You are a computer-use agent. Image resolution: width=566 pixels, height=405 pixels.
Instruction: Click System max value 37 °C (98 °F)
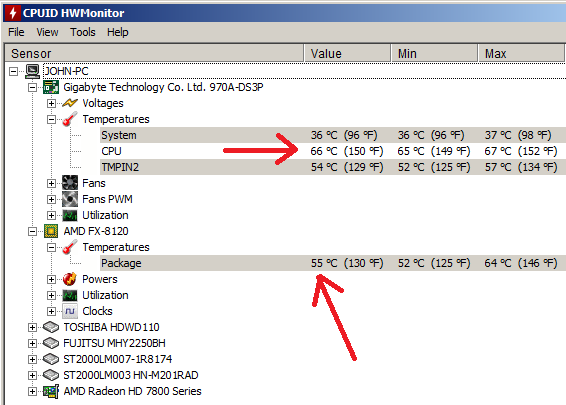(518, 135)
